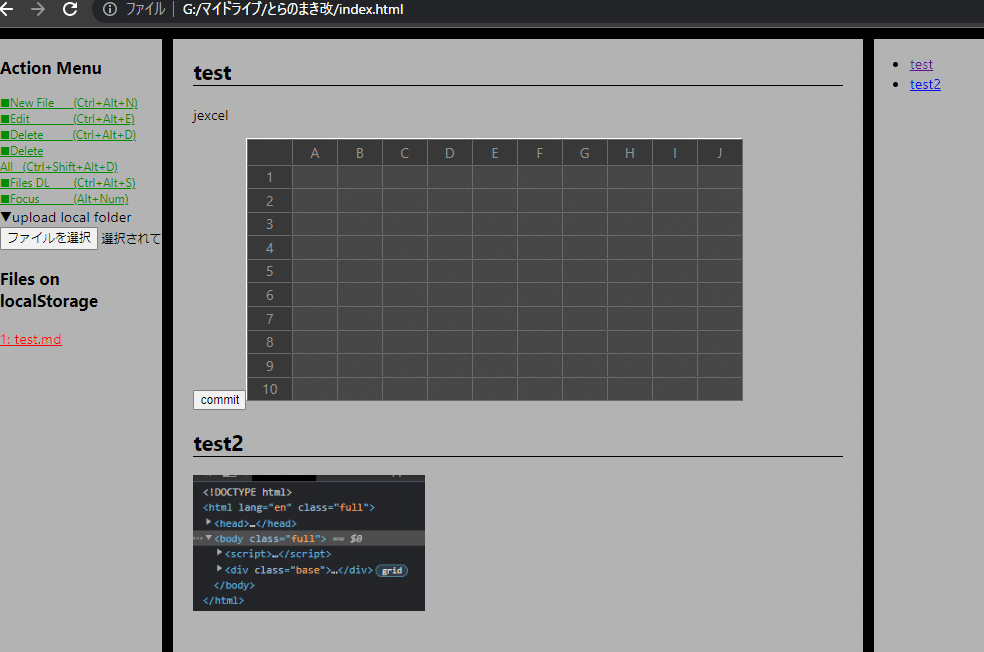Click the browser back arrow
The width and height of the screenshot is (984, 652).
[x=6, y=9]
